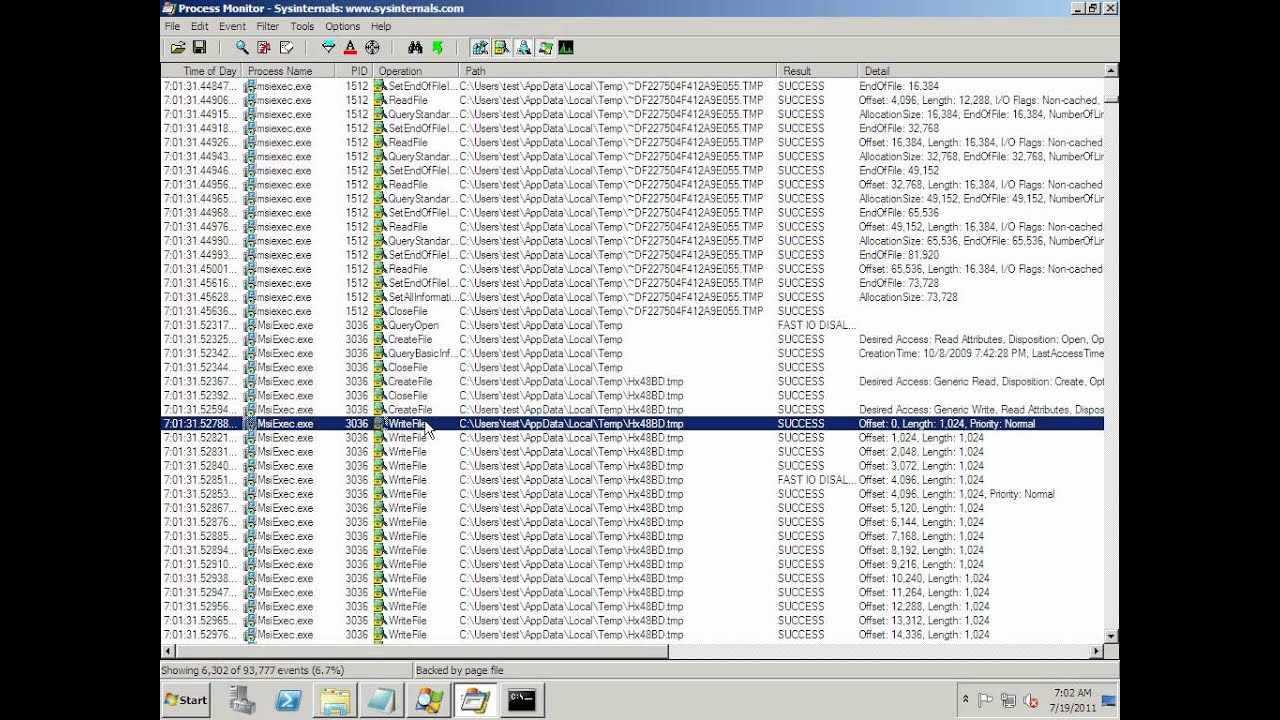Open the Edit menu

[x=200, y=26]
